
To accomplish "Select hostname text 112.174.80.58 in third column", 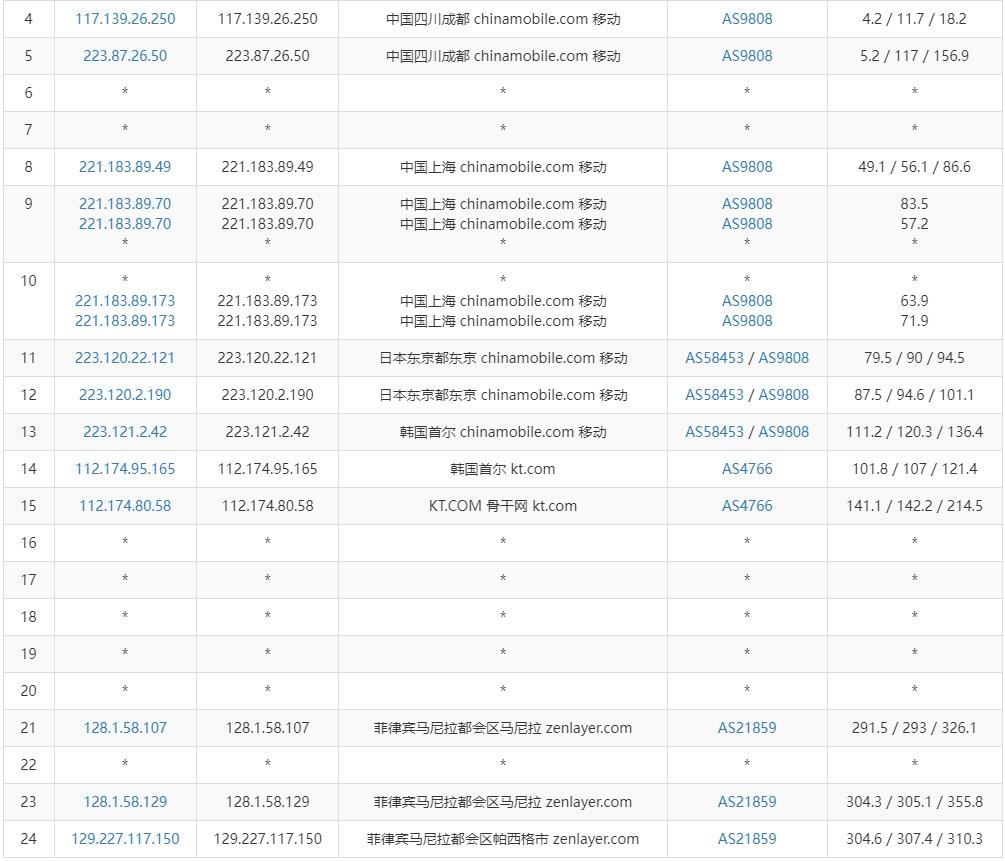I will 267,506.
